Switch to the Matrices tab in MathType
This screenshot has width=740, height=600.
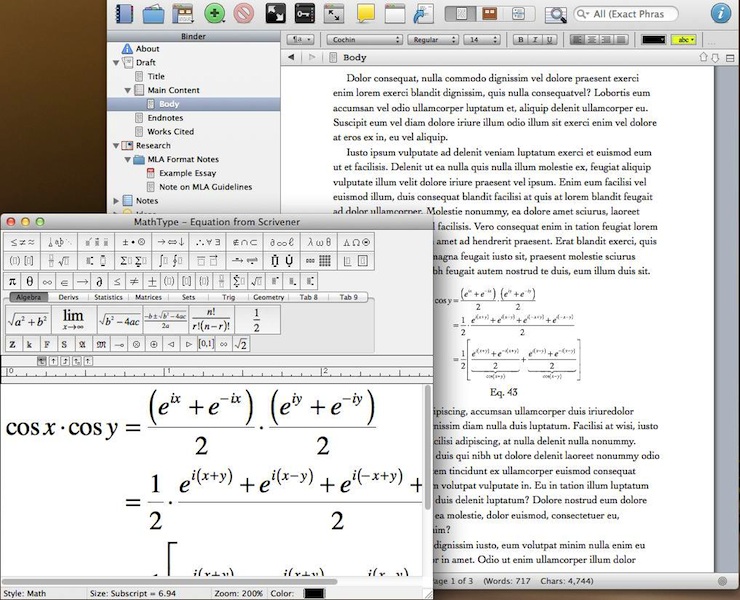tap(148, 297)
